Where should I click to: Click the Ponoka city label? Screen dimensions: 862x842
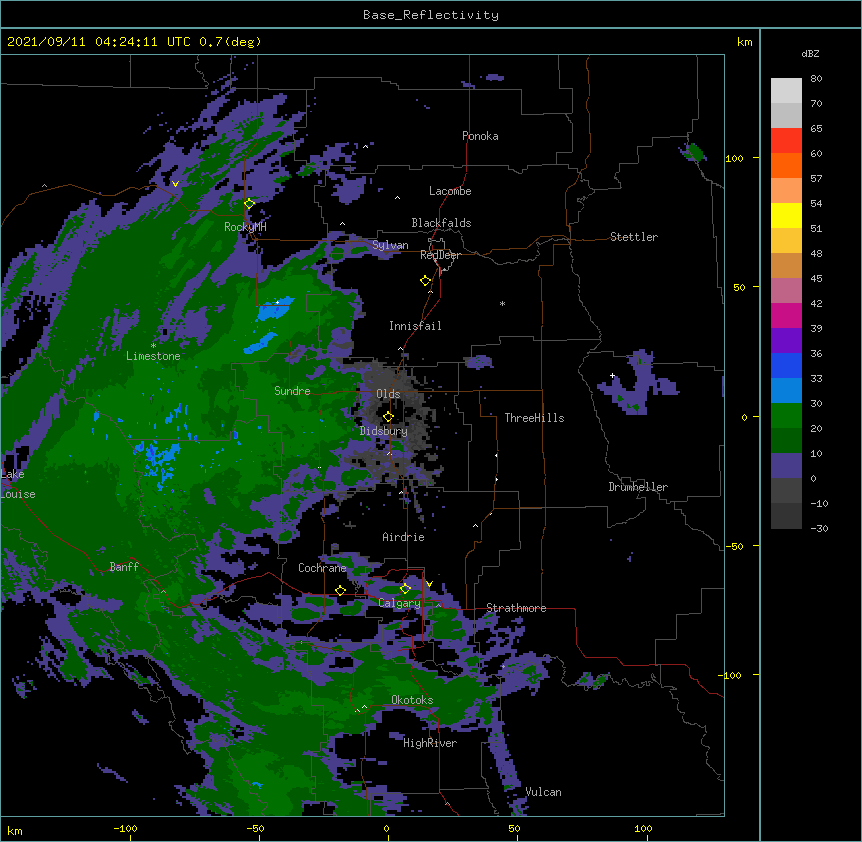point(480,136)
